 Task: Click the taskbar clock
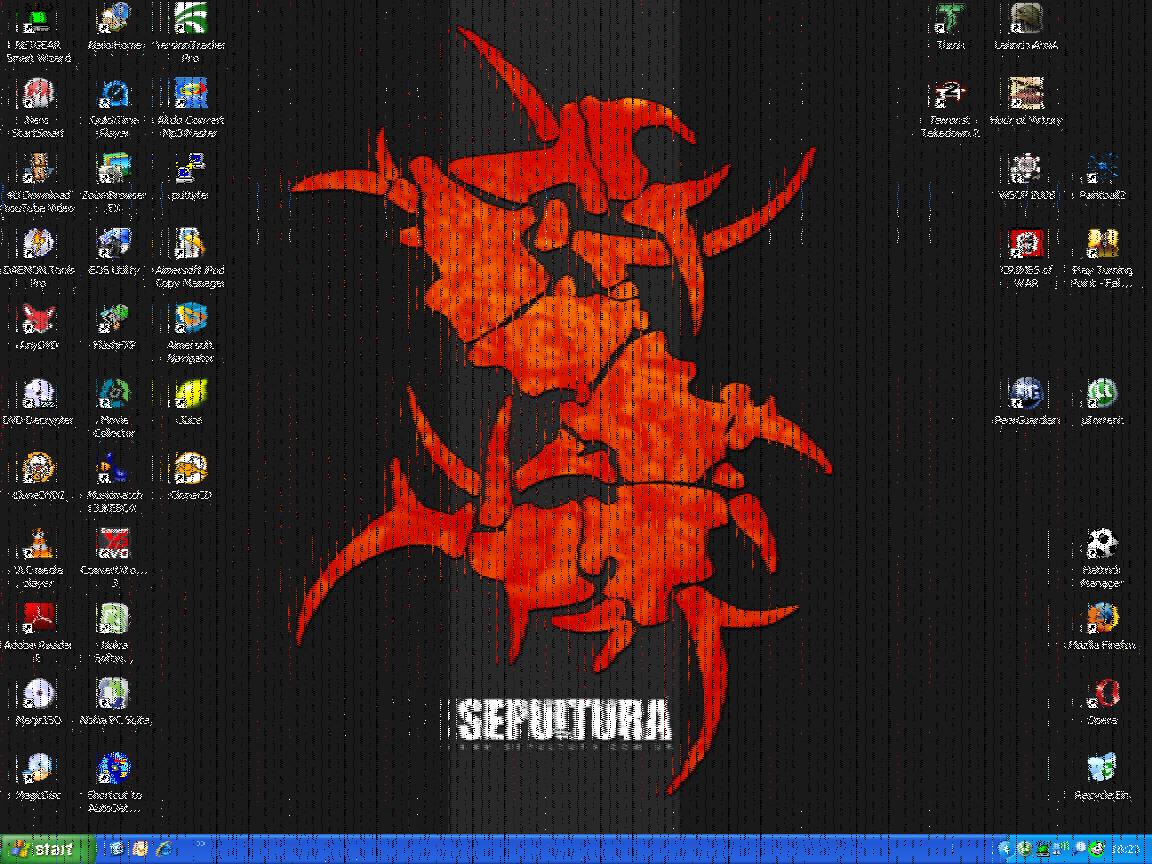(1126, 849)
